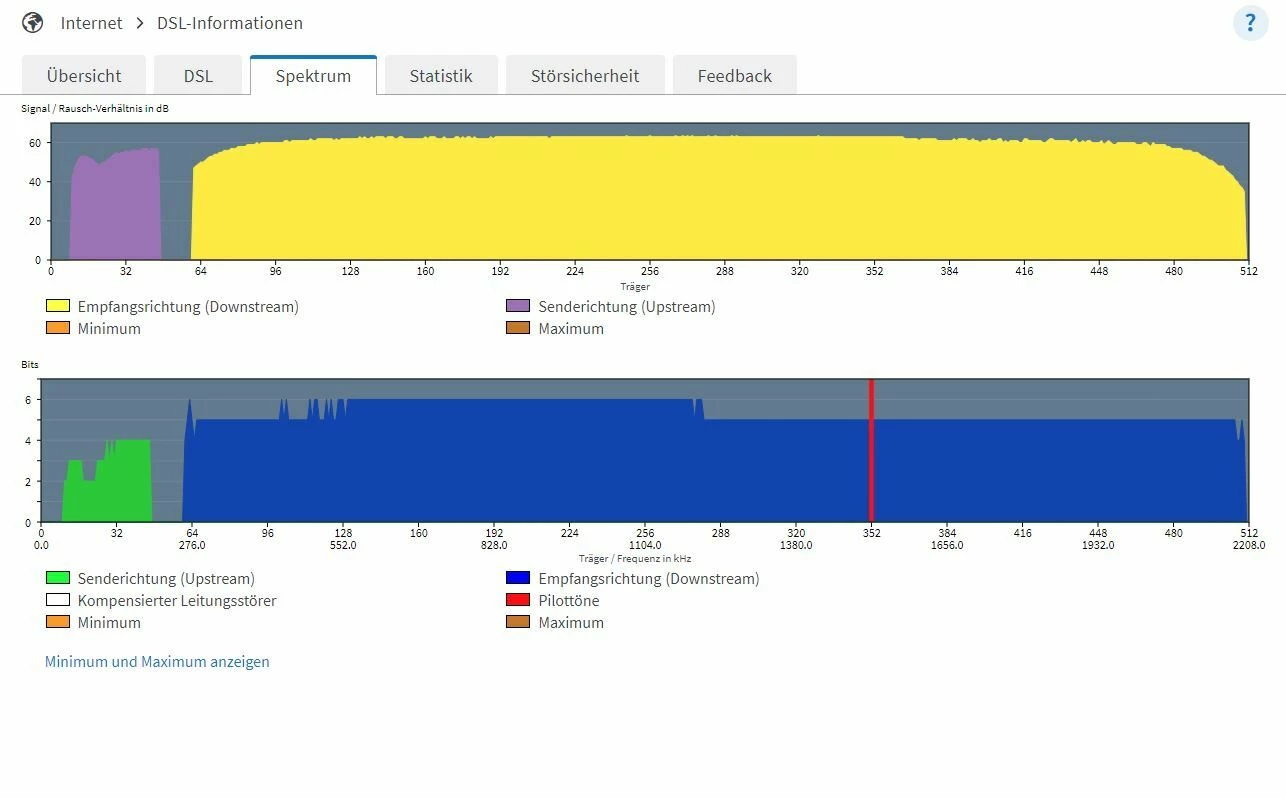Open the Feedback tab
This screenshot has height=798, width=1286.
click(734, 76)
